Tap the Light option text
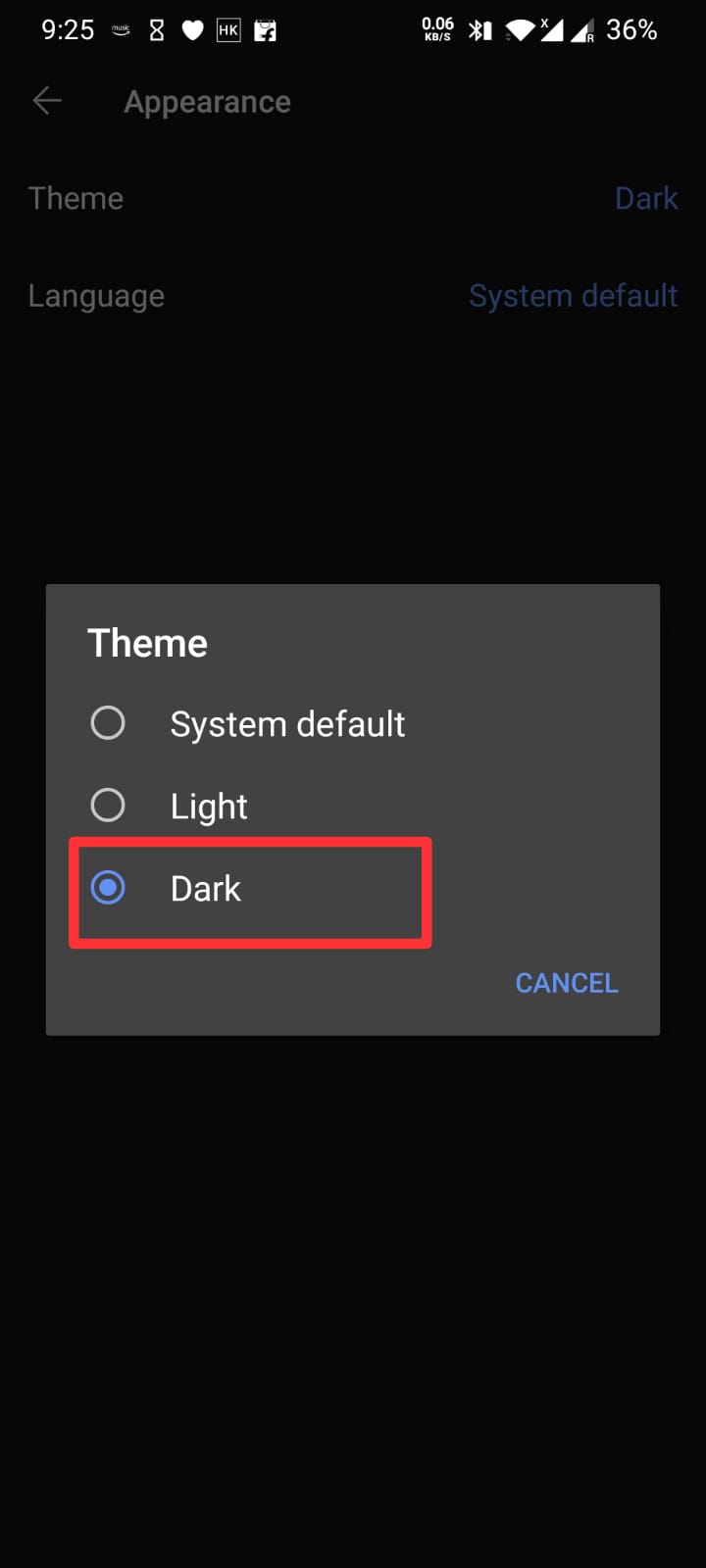The image size is (706, 1568). coord(209,807)
